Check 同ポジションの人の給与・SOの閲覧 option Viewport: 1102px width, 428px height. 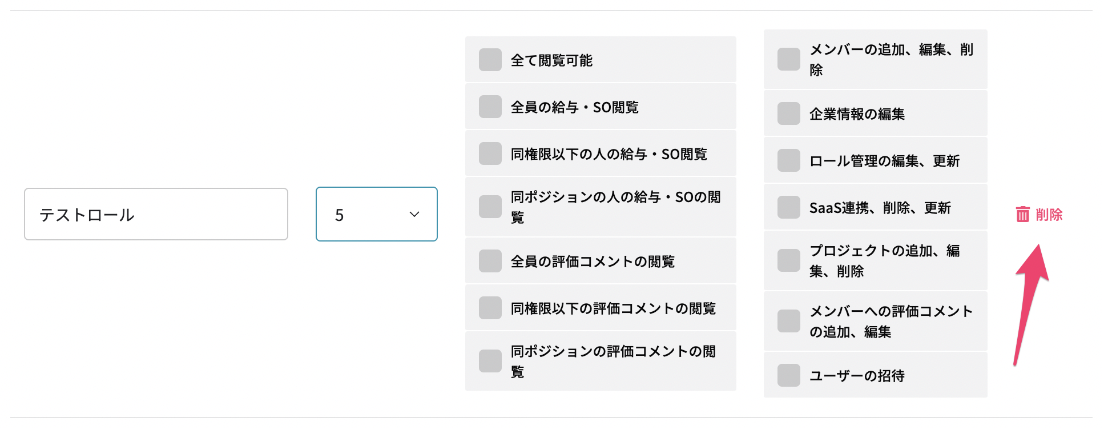pos(490,207)
